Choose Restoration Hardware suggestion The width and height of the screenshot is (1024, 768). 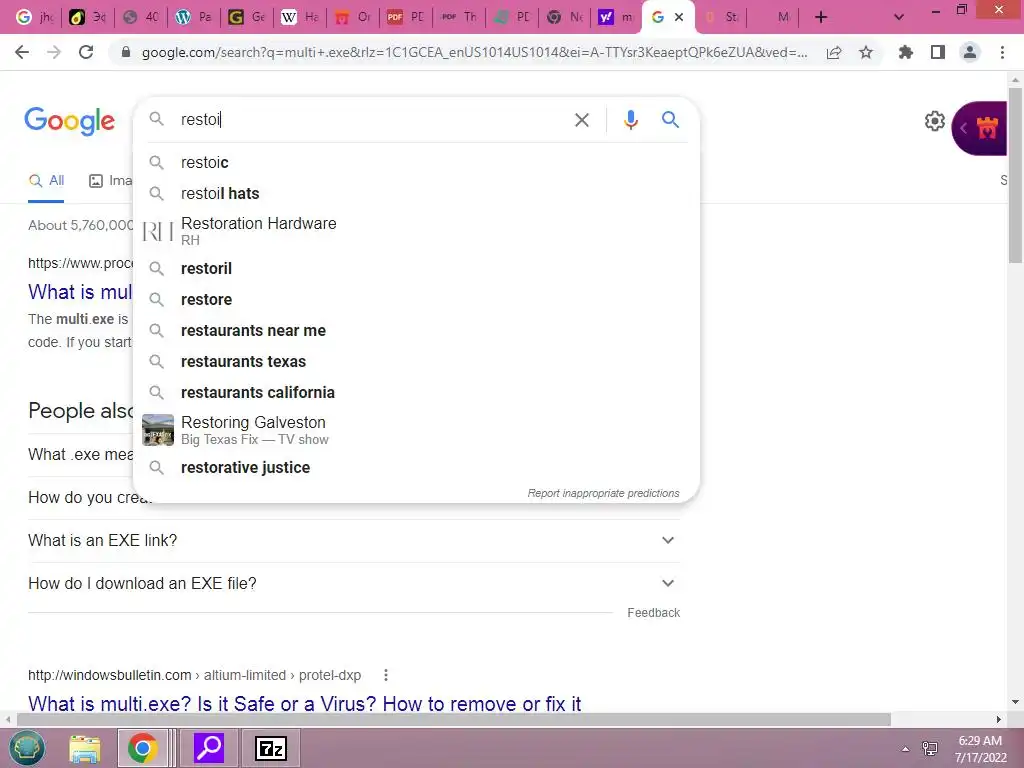coord(416,231)
